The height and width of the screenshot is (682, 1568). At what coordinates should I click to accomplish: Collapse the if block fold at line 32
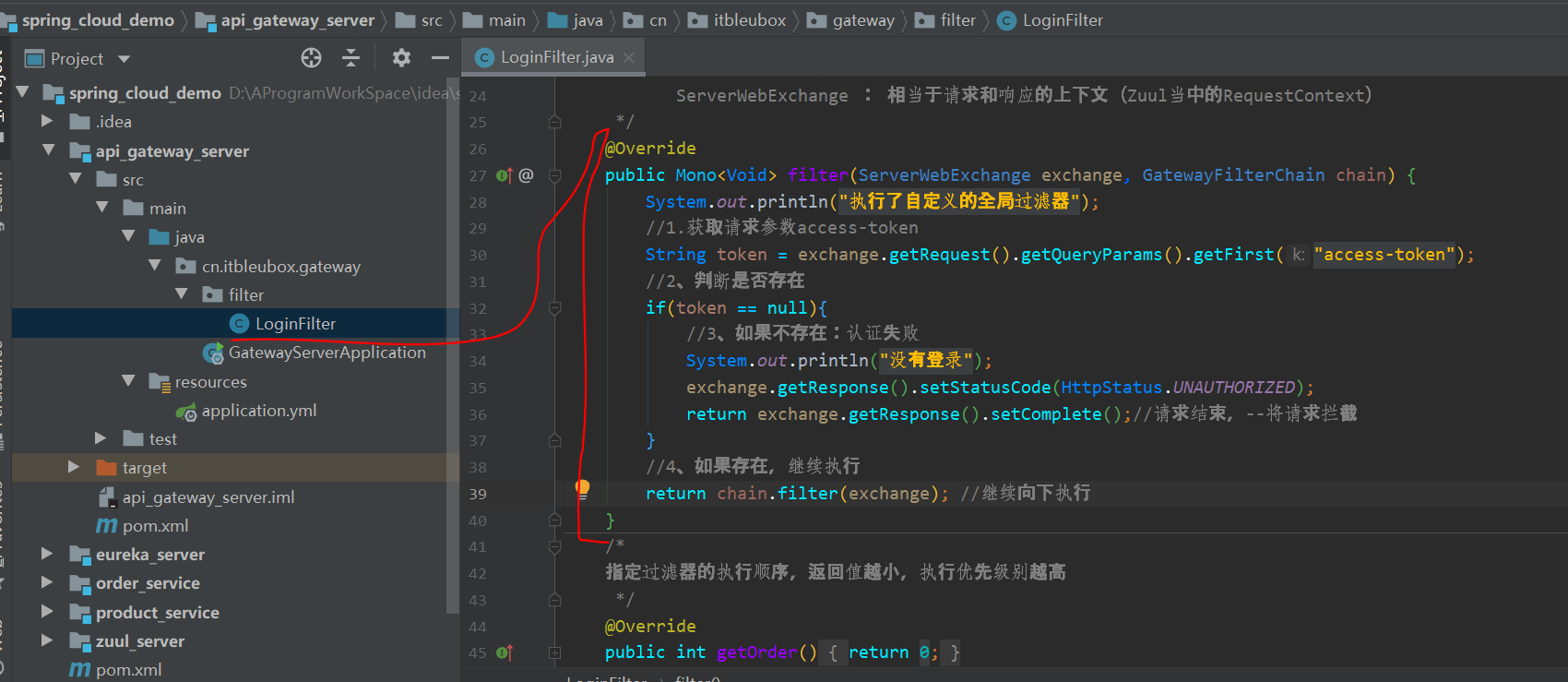tap(554, 308)
